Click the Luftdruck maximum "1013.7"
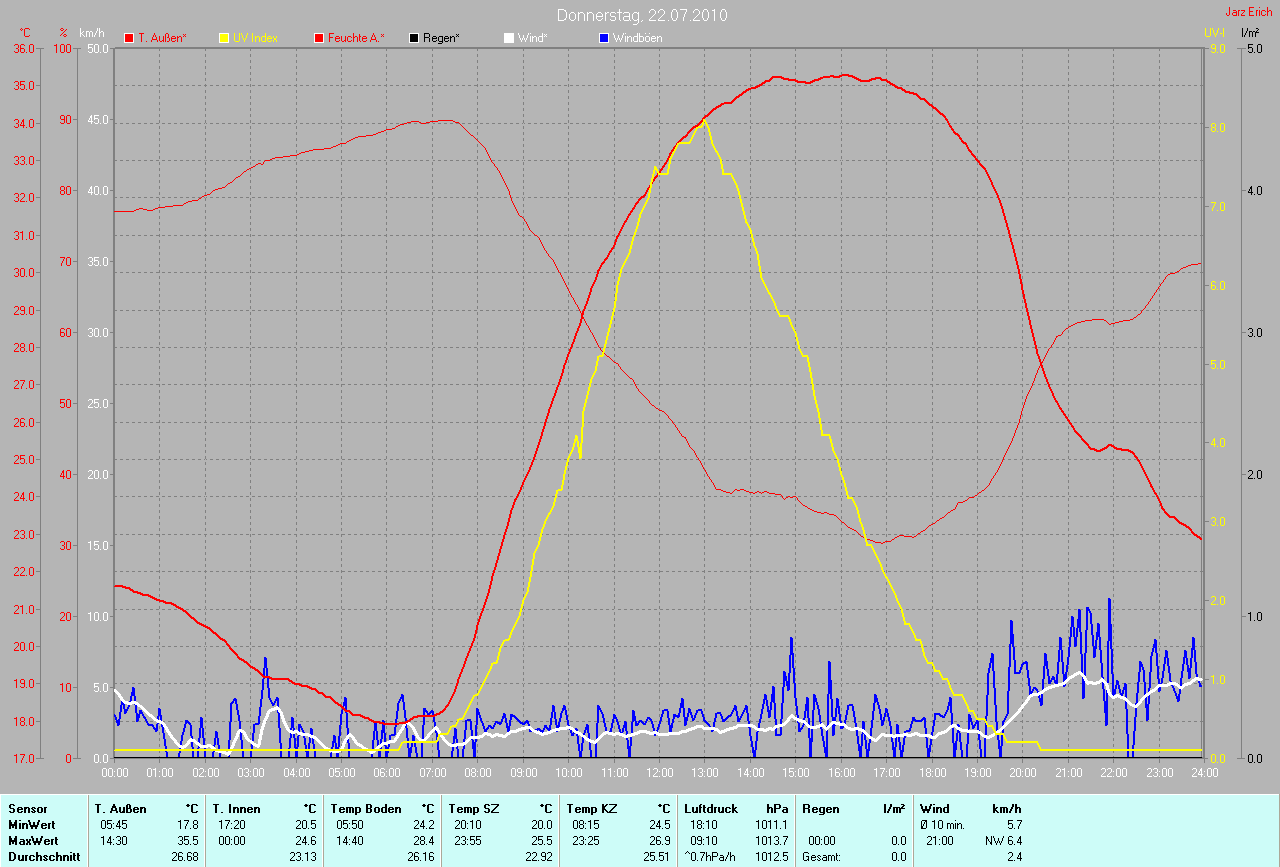The image size is (1280, 867). coord(771,841)
